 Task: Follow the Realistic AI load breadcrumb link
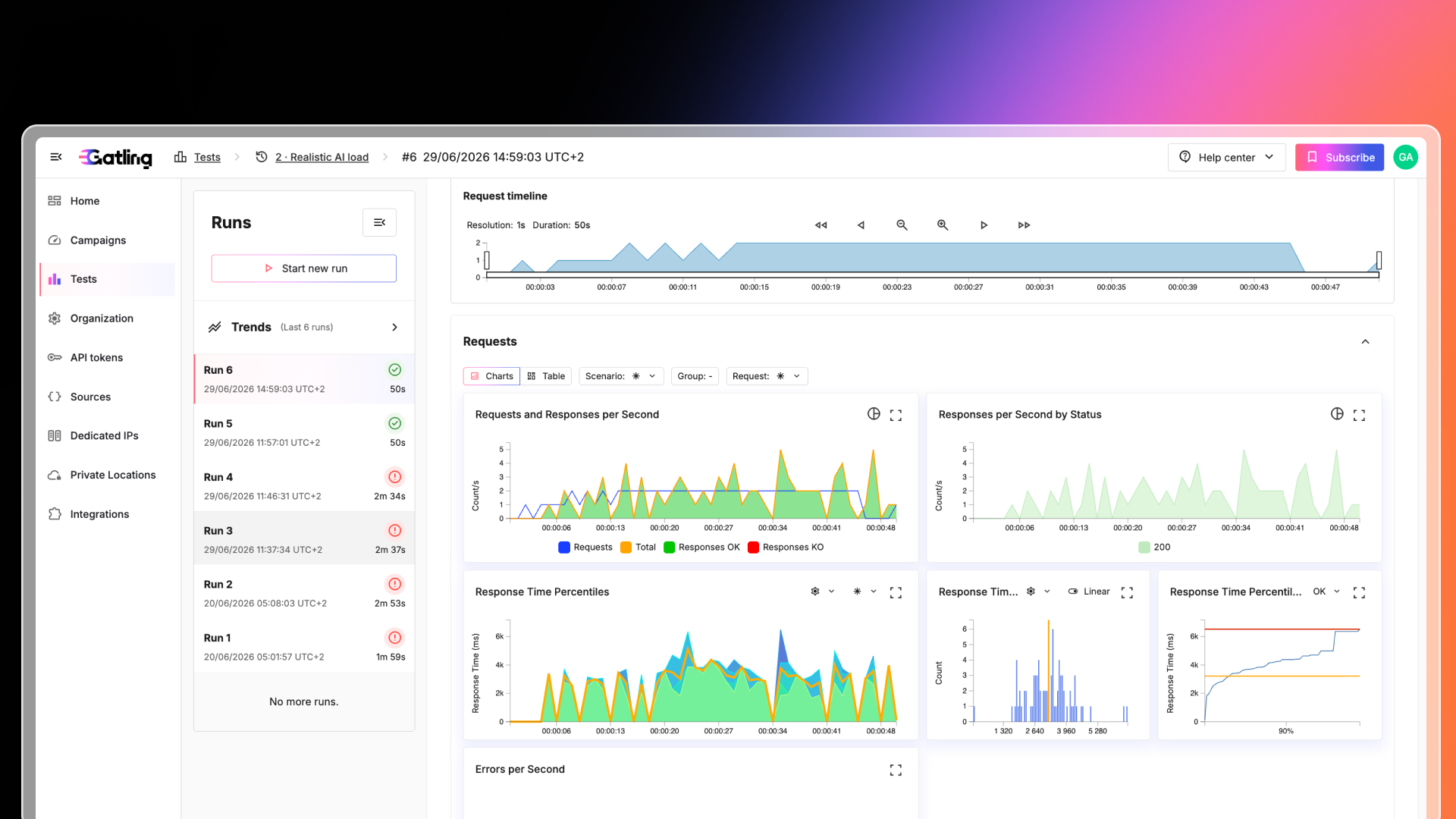coord(322,157)
